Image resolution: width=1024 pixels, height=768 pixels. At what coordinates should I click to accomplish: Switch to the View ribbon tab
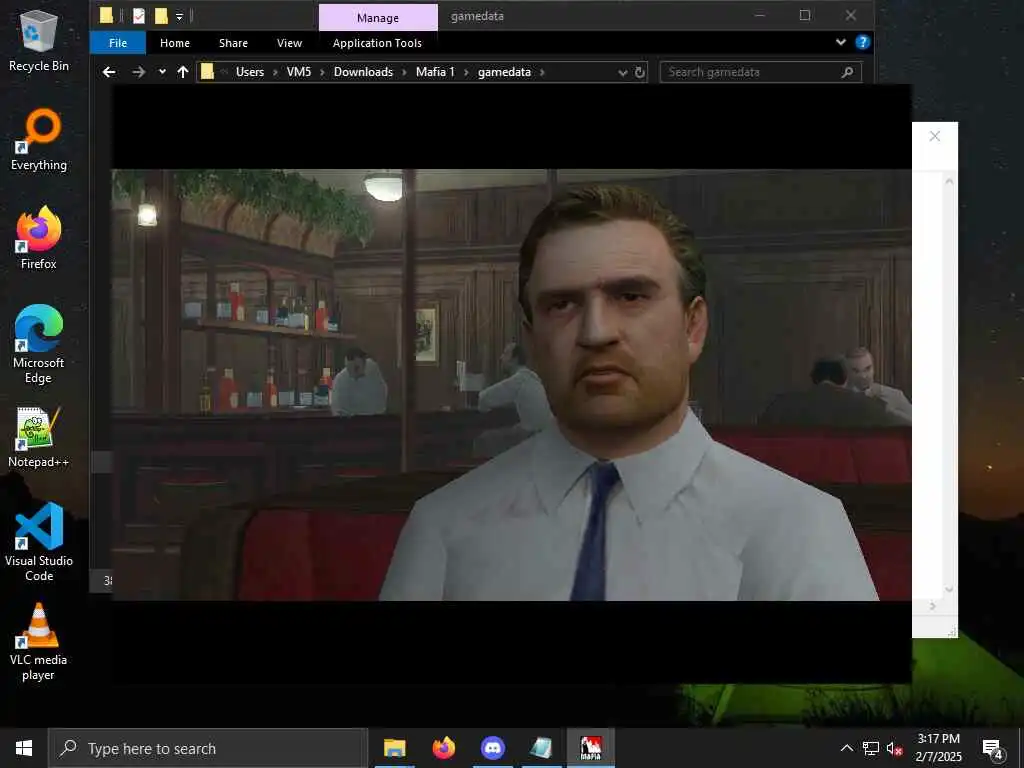(289, 43)
